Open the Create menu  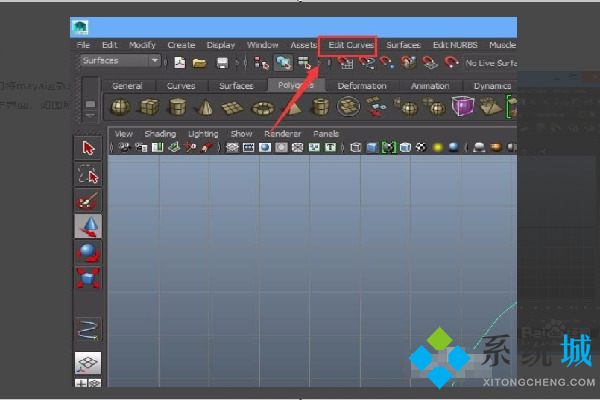click(181, 45)
